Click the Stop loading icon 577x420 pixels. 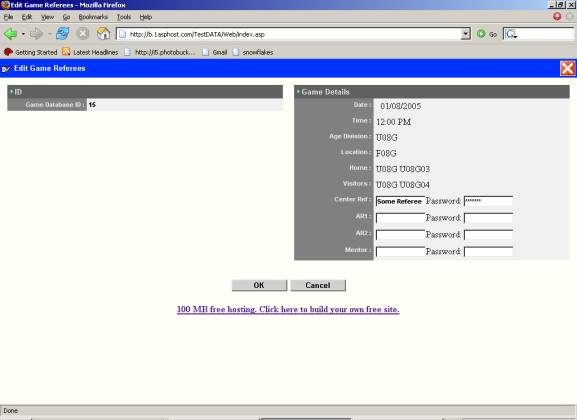pos(83,34)
